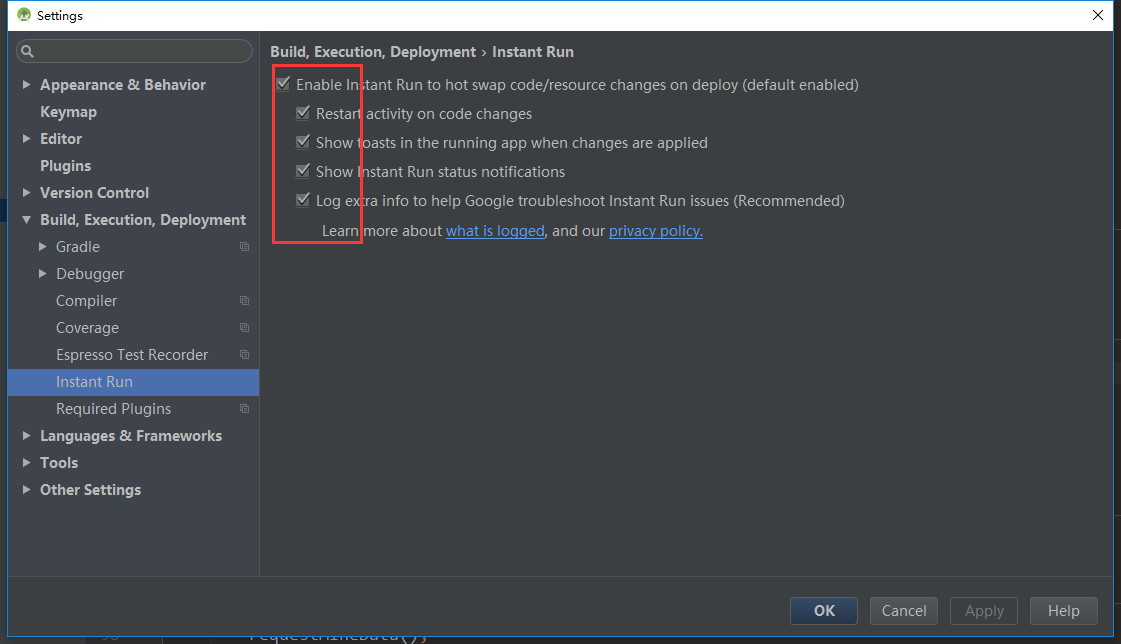The width and height of the screenshot is (1121, 644).
Task: Toggle Log extra info for Google checkbox
Action: [303, 199]
